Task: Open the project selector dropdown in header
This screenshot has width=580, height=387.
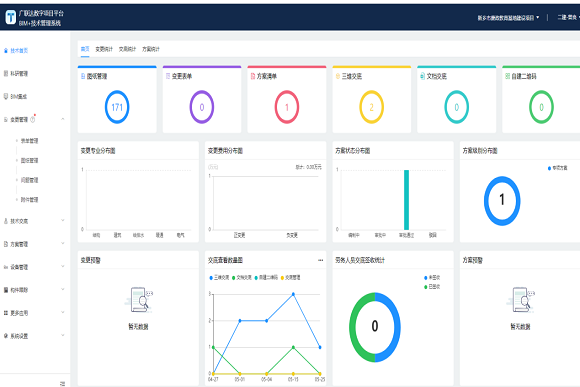Action: [508, 17]
